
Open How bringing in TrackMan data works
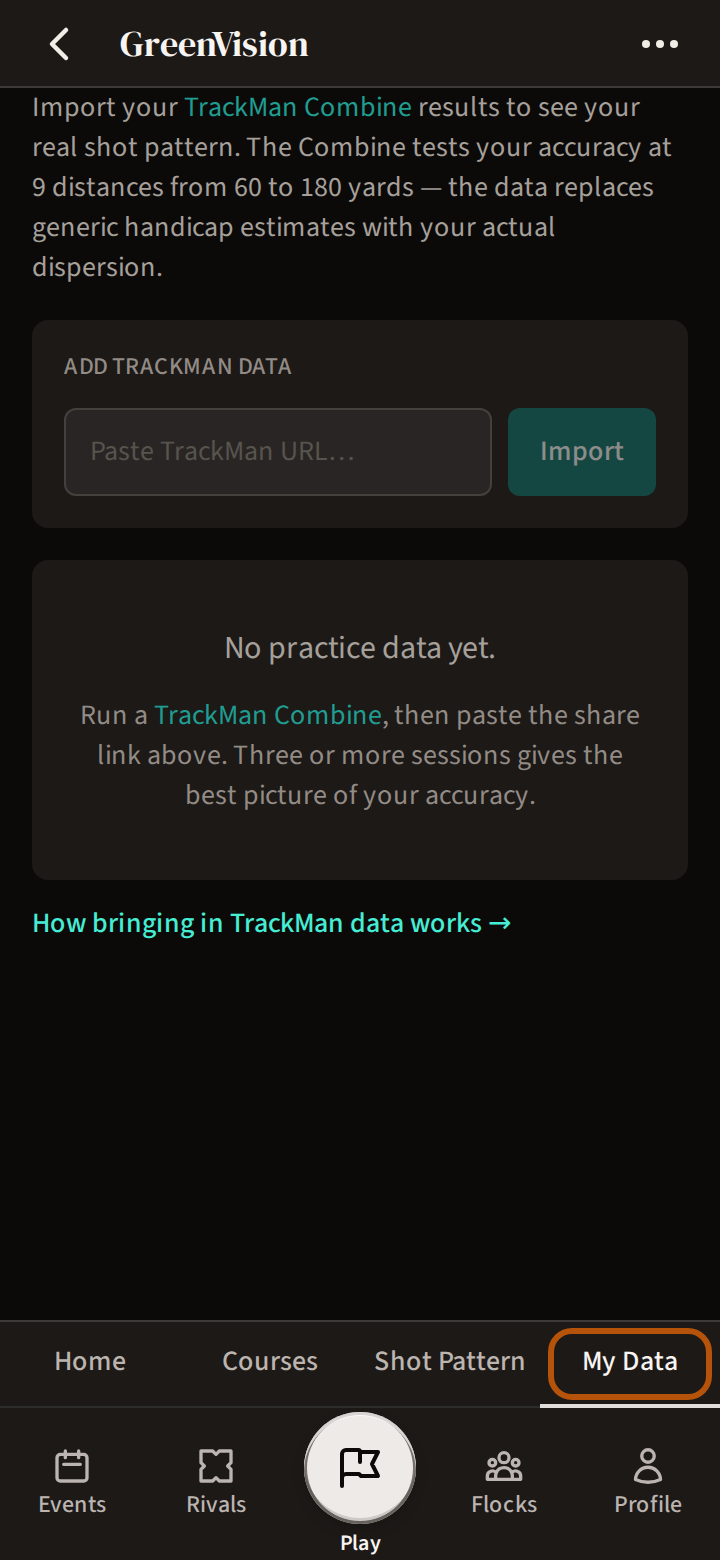272,923
